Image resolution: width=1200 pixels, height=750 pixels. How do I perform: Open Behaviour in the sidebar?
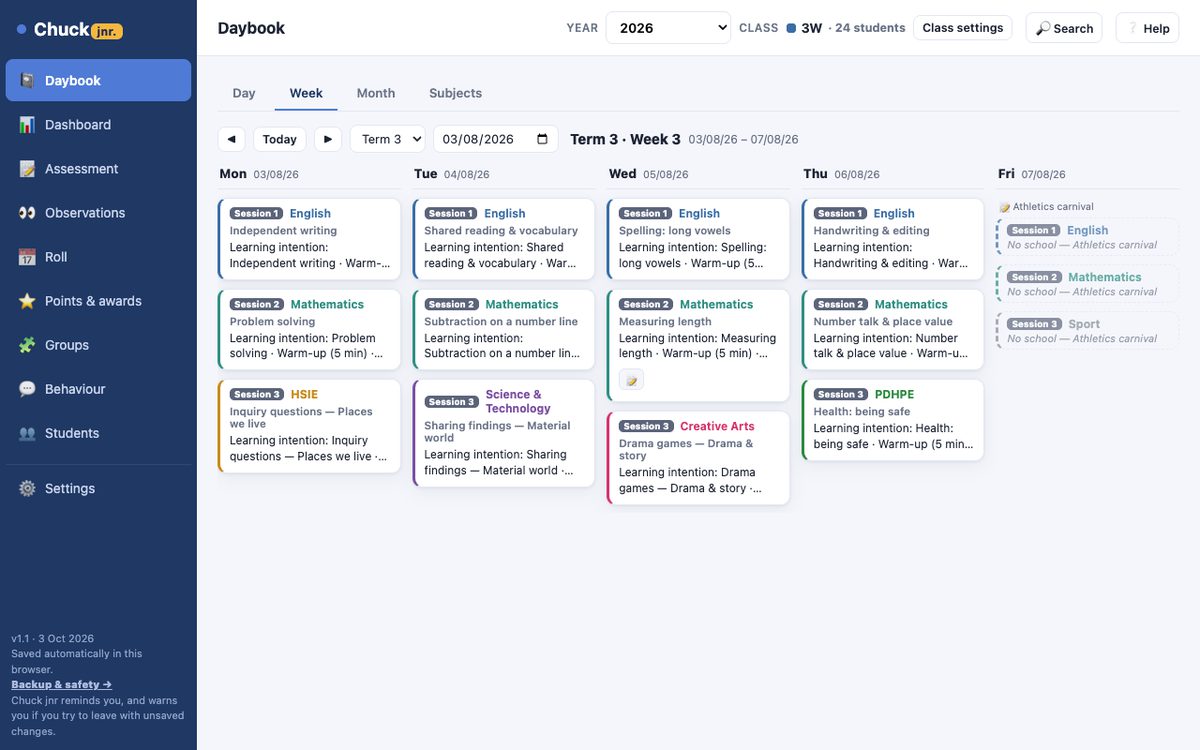98,388
